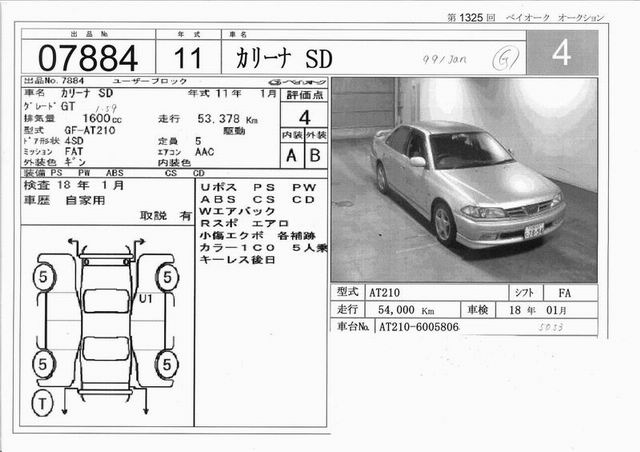Click the 年式 11年 1月 entry
The width and height of the screenshot is (640, 452).
pyautogui.click(x=232, y=94)
